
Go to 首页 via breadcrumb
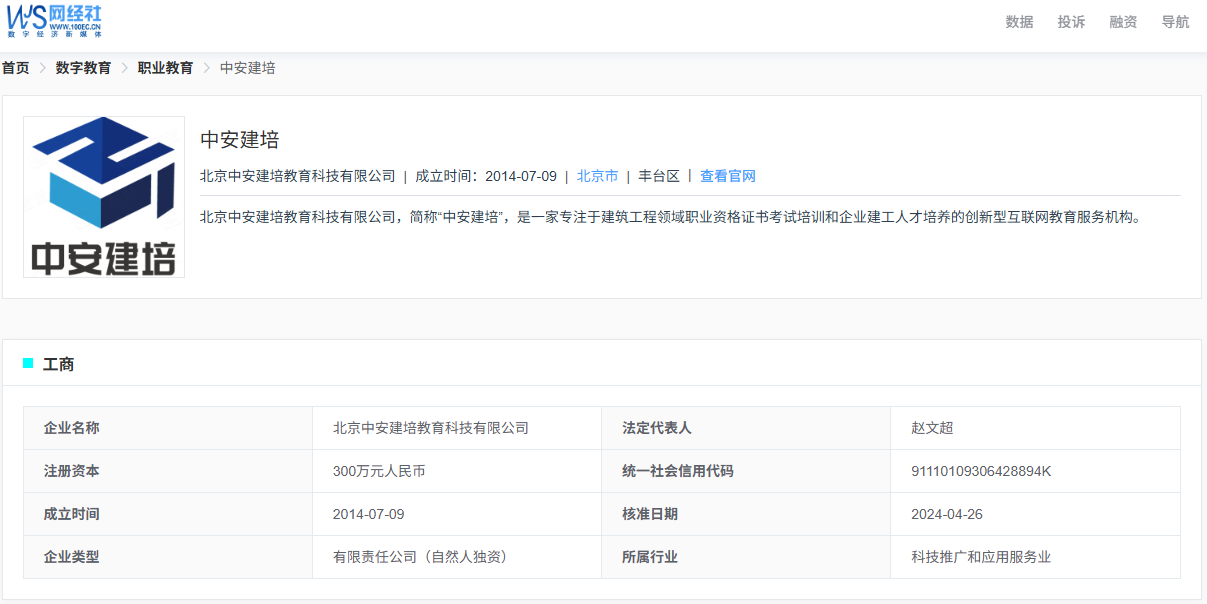tap(15, 68)
